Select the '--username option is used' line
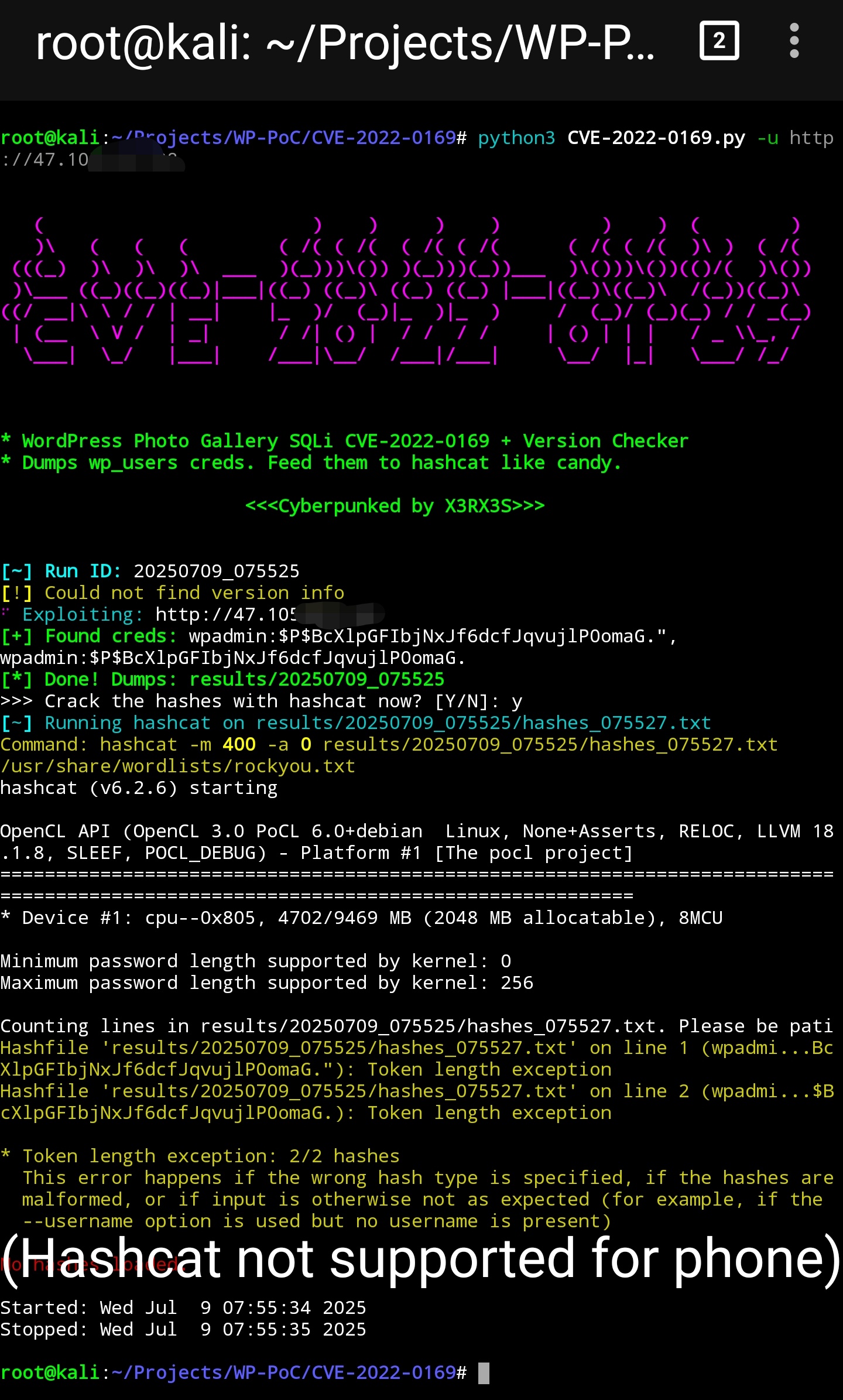The image size is (843, 1400). click(317, 1221)
